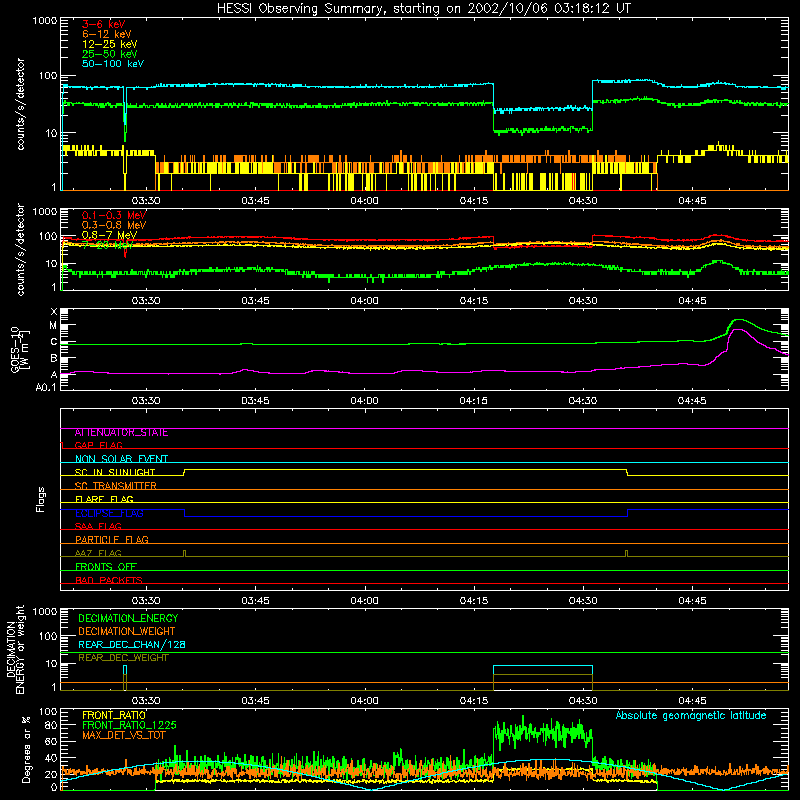Click the 'DECIMATION_ENERGY' legend label
The image size is (800, 800).
(128, 618)
